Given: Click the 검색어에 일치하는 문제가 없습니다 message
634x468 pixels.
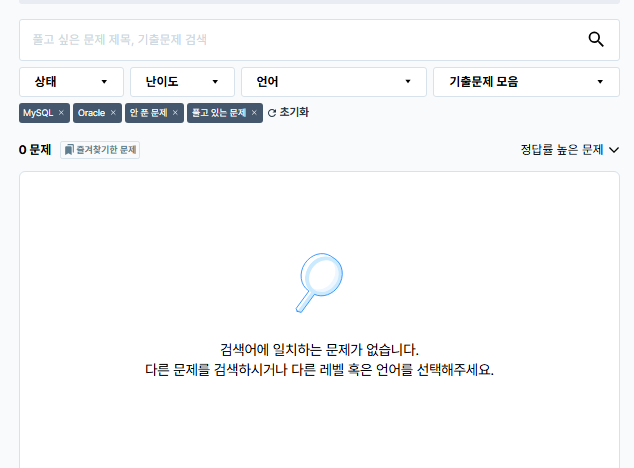Looking at the screenshot, I should point(319,349).
